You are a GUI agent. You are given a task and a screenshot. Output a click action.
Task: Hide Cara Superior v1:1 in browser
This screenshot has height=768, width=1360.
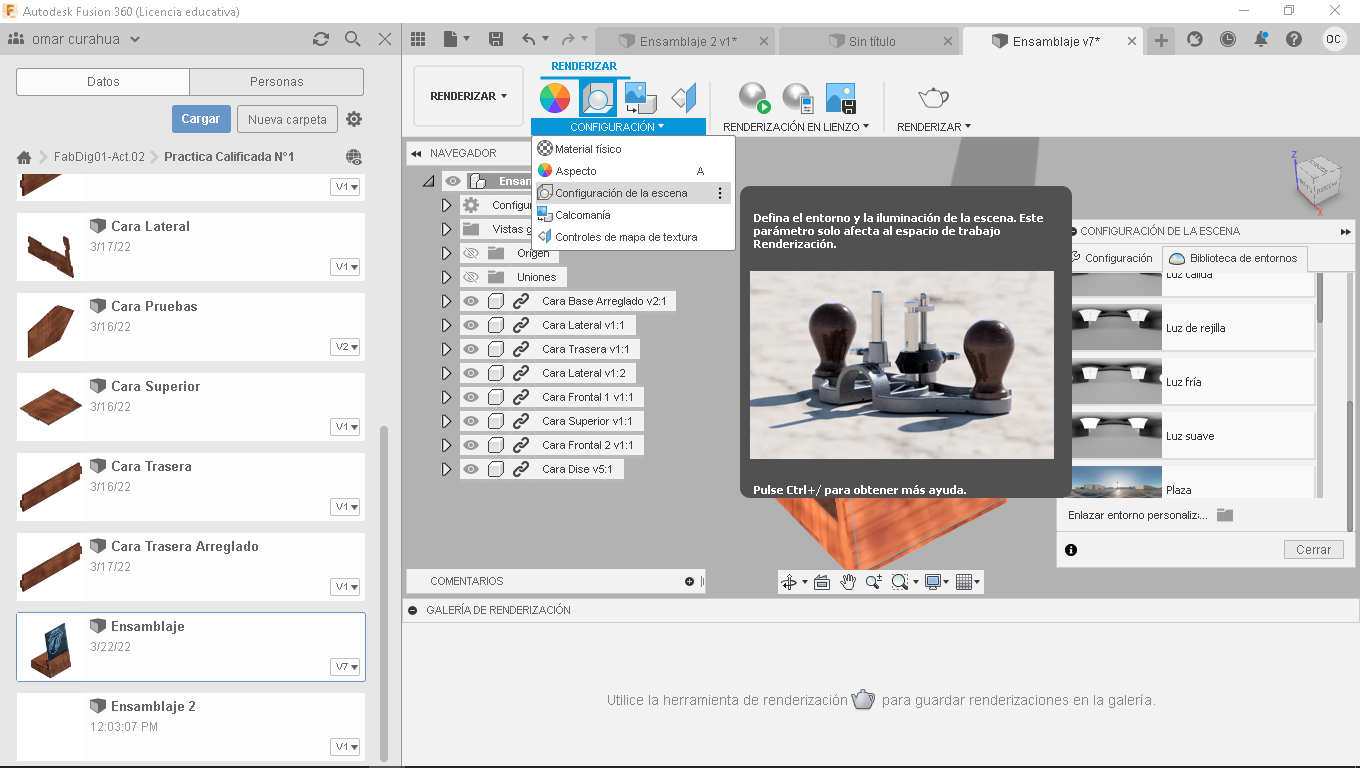[x=471, y=421]
